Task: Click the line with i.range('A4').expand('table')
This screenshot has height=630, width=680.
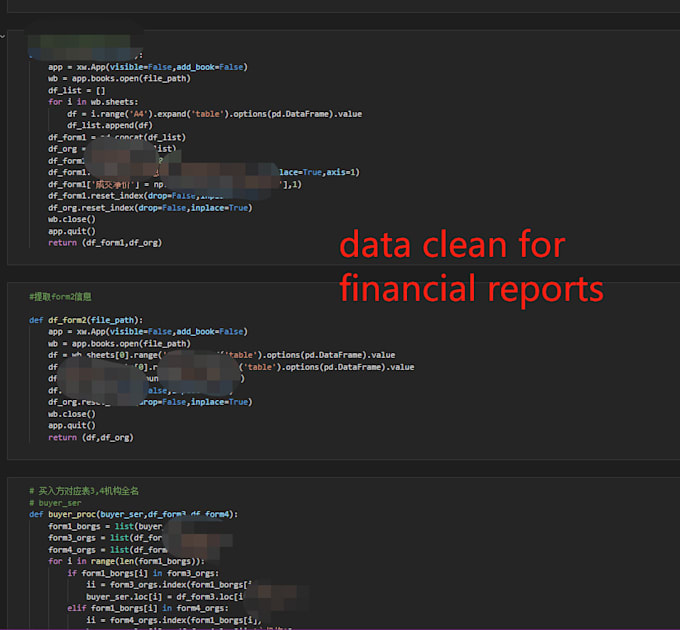Action: click(x=214, y=114)
